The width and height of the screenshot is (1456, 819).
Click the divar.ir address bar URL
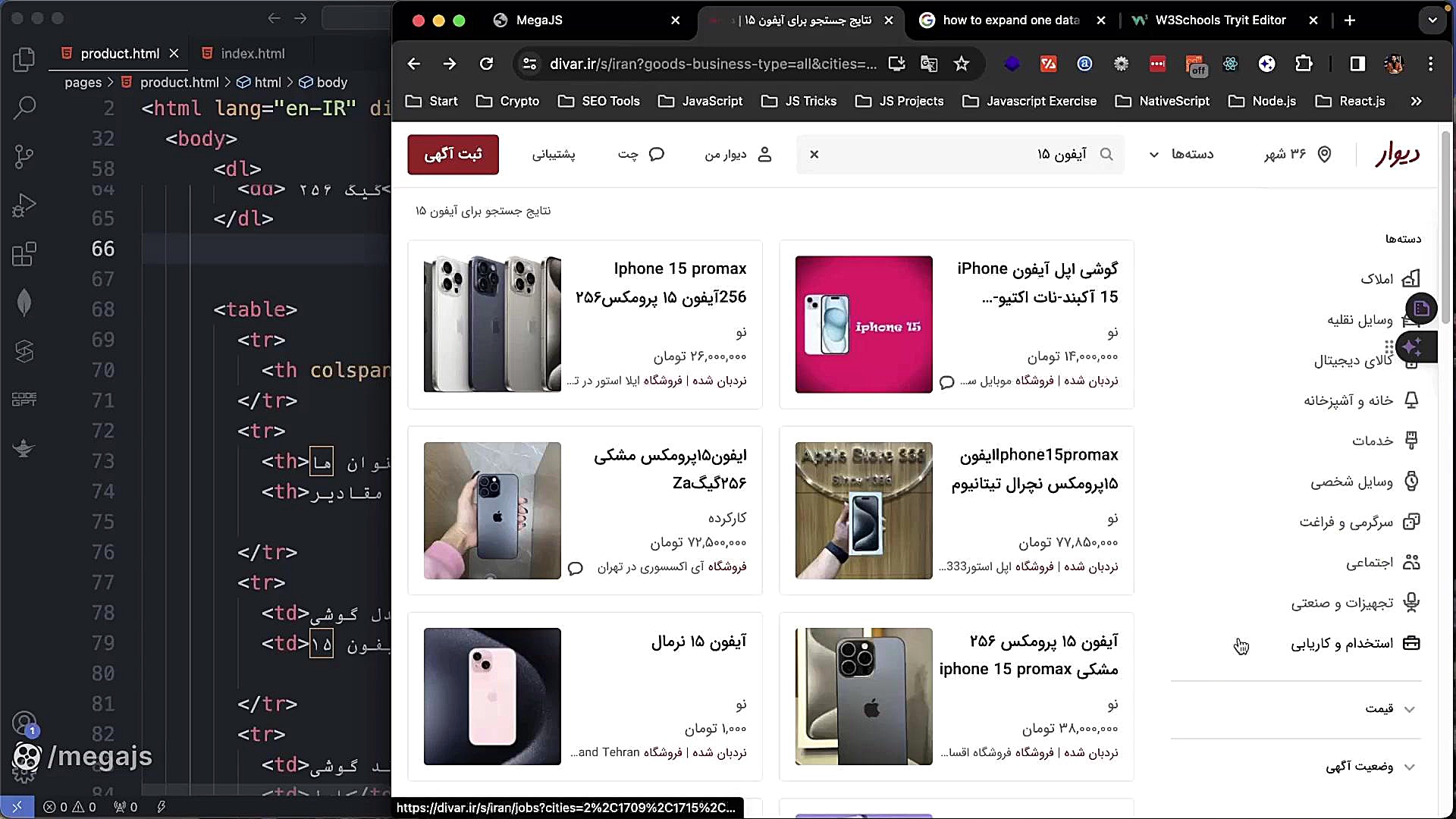(713, 64)
